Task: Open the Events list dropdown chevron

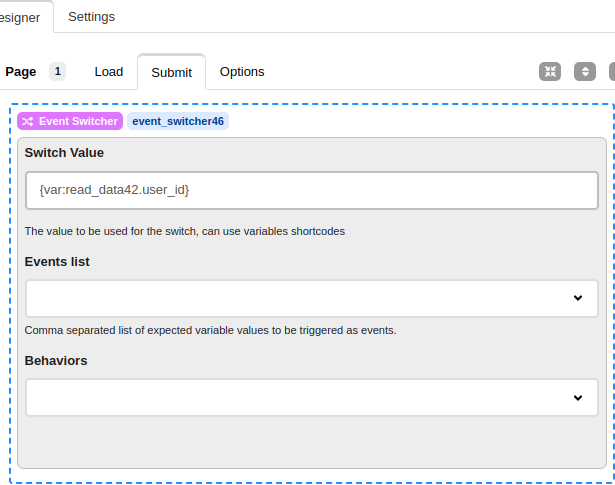Action: [578, 299]
